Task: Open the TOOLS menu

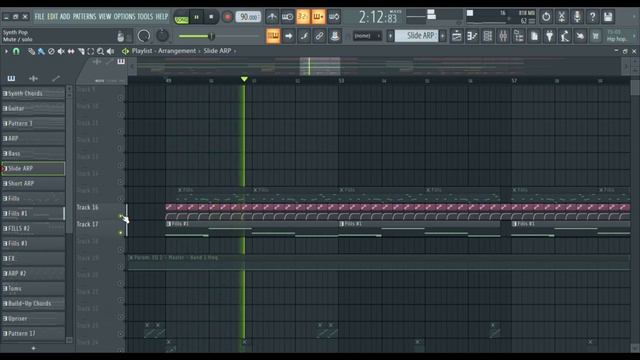Action: (x=145, y=17)
